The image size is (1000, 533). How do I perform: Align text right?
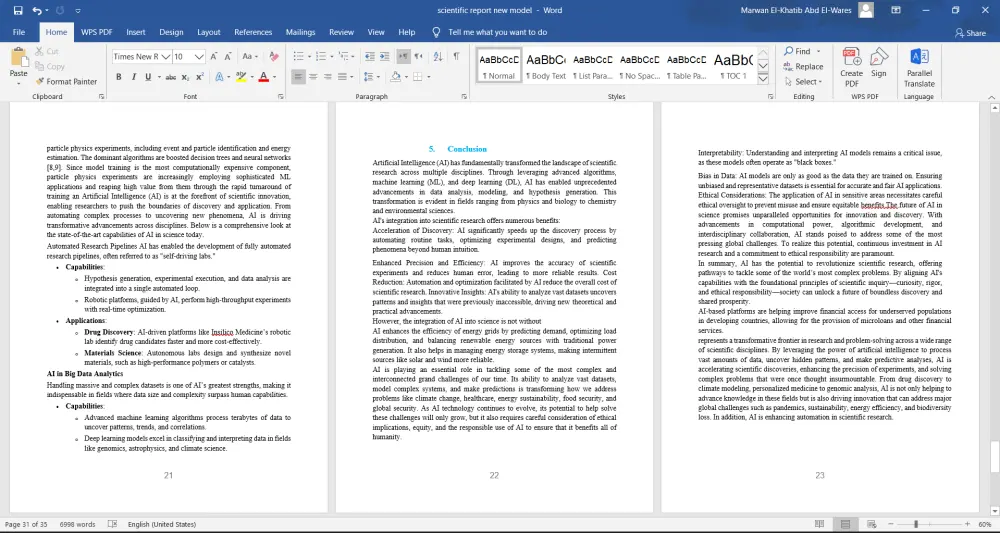(328, 77)
